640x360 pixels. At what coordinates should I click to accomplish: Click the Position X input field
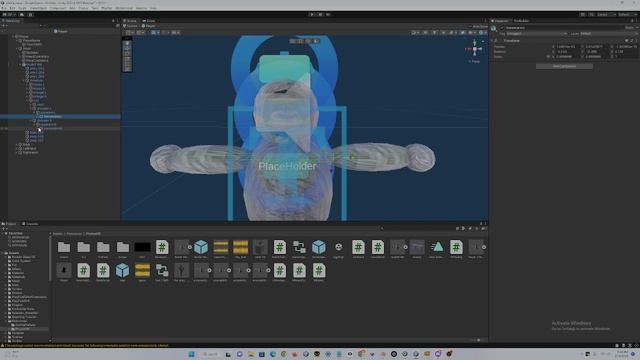567,47
